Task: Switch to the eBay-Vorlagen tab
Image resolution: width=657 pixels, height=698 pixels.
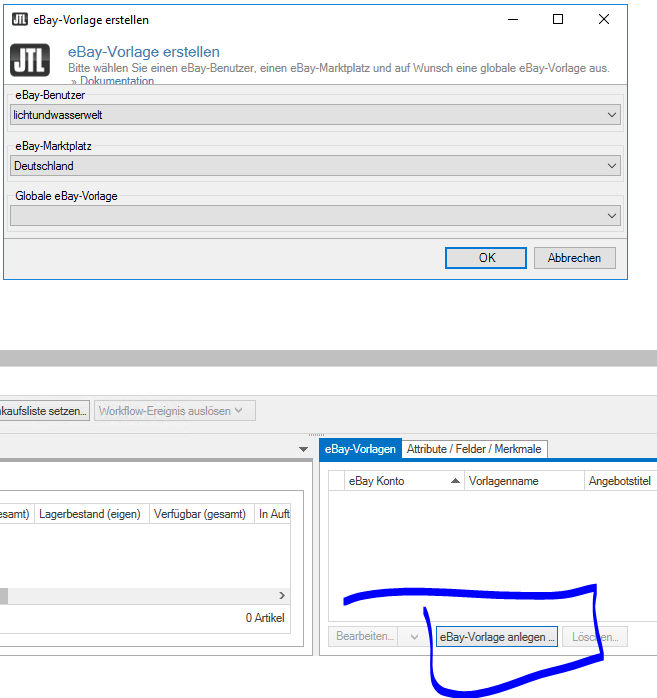Action: [x=360, y=449]
